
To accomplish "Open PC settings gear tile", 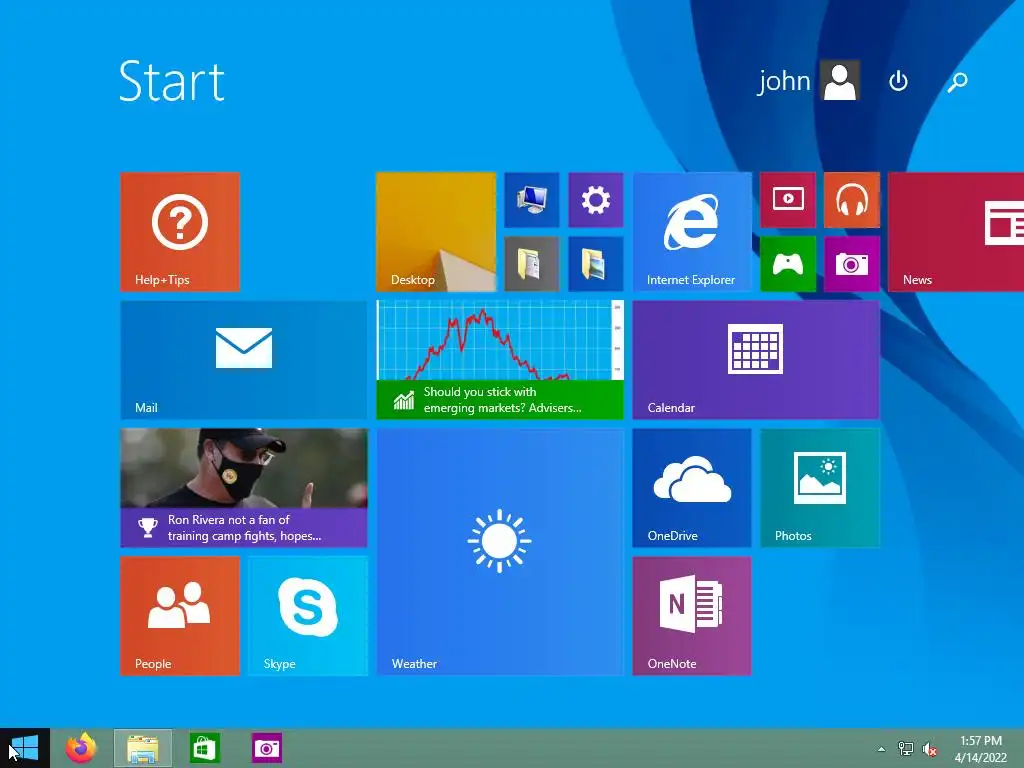I will pos(596,200).
